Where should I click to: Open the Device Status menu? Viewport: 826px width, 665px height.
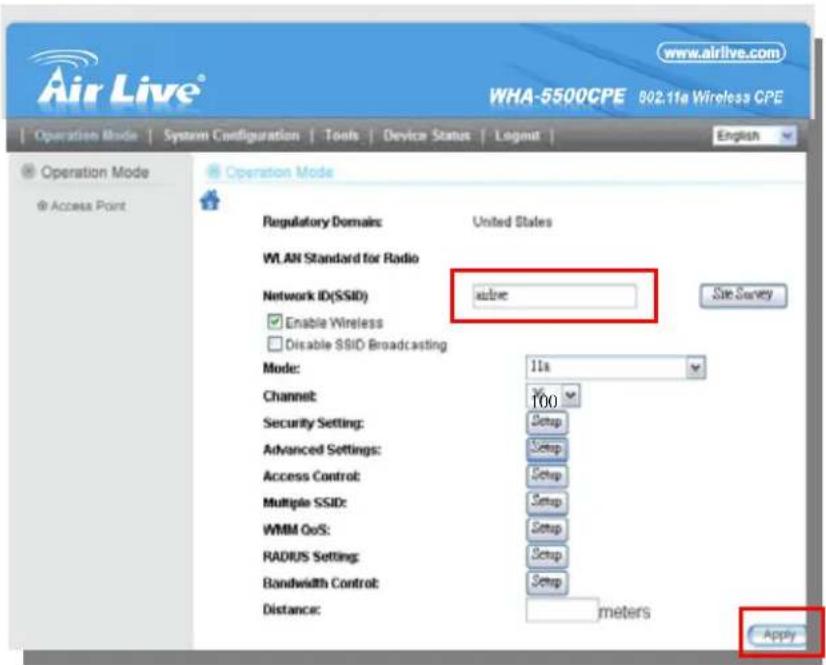click(427, 135)
